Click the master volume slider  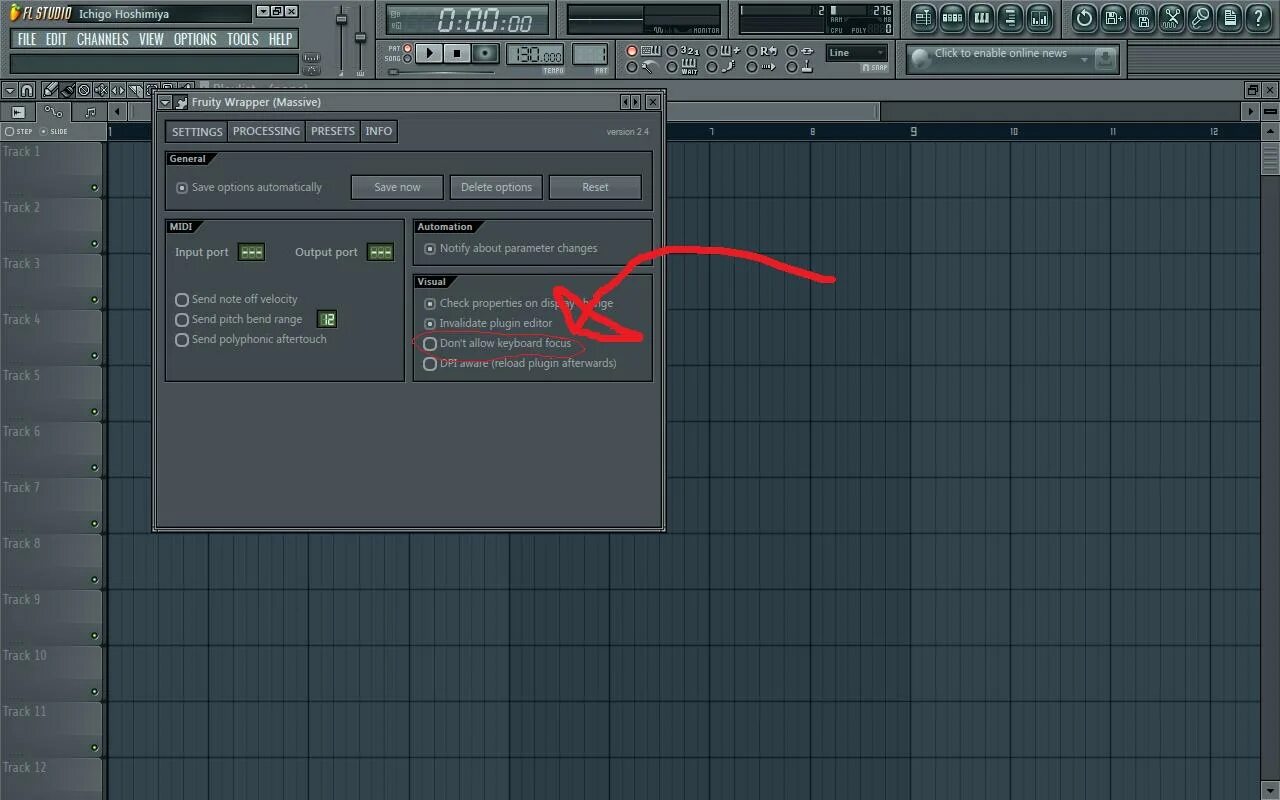(x=341, y=38)
